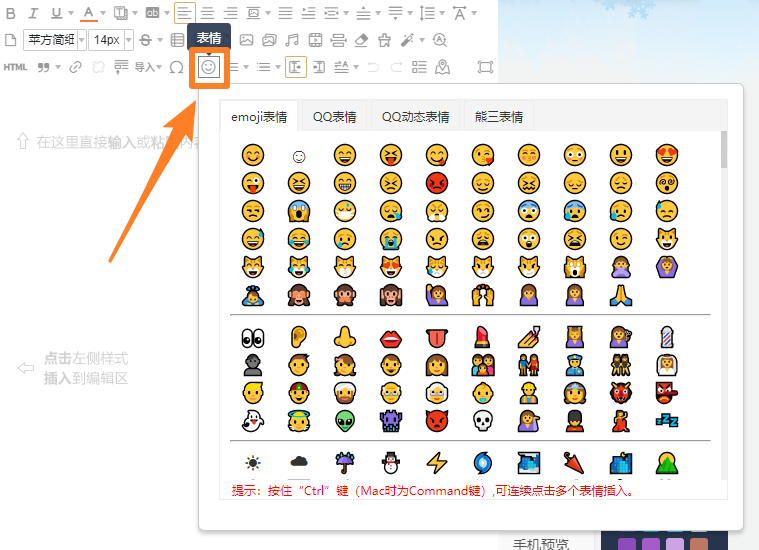Click the emoji panel vertical scrollbar
Viewport: 759px width, 550px height.
(723, 150)
